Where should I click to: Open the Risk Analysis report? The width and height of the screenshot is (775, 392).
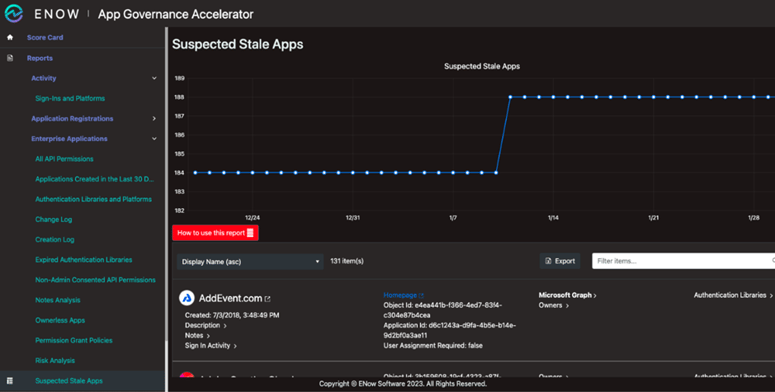tap(55, 360)
